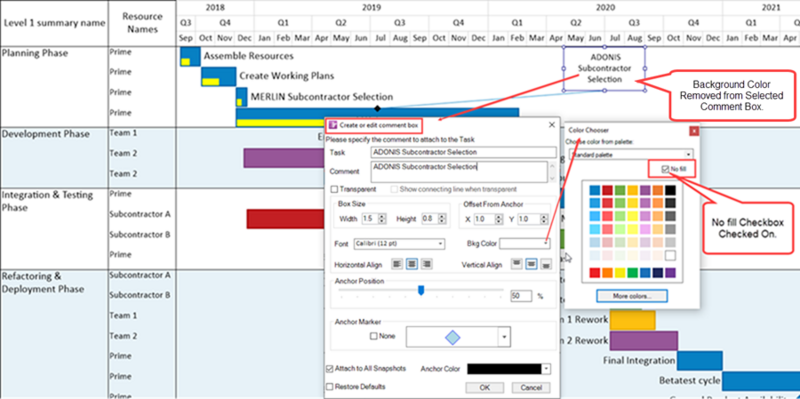The height and width of the screenshot is (399, 800).
Task: Pick the gold swatch in the top palette row
Action: click(633, 190)
